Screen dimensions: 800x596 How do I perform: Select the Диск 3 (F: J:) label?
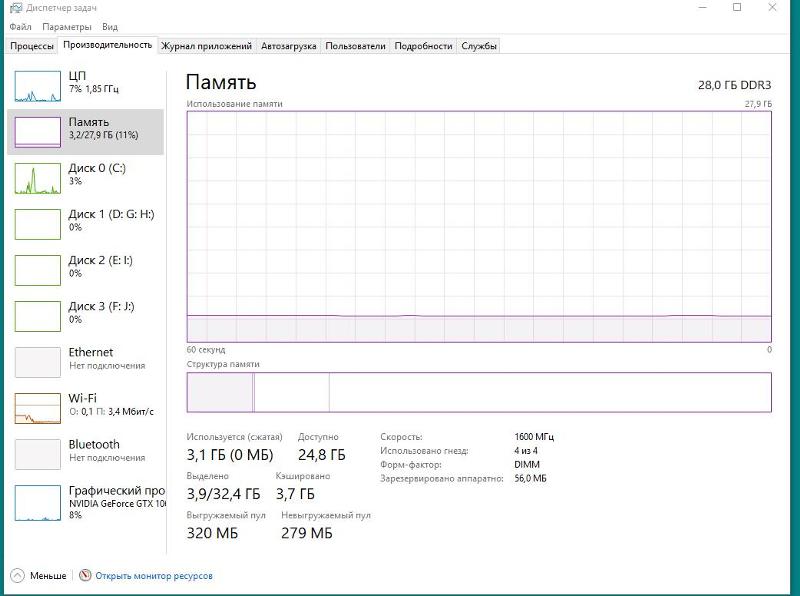click(x=102, y=306)
